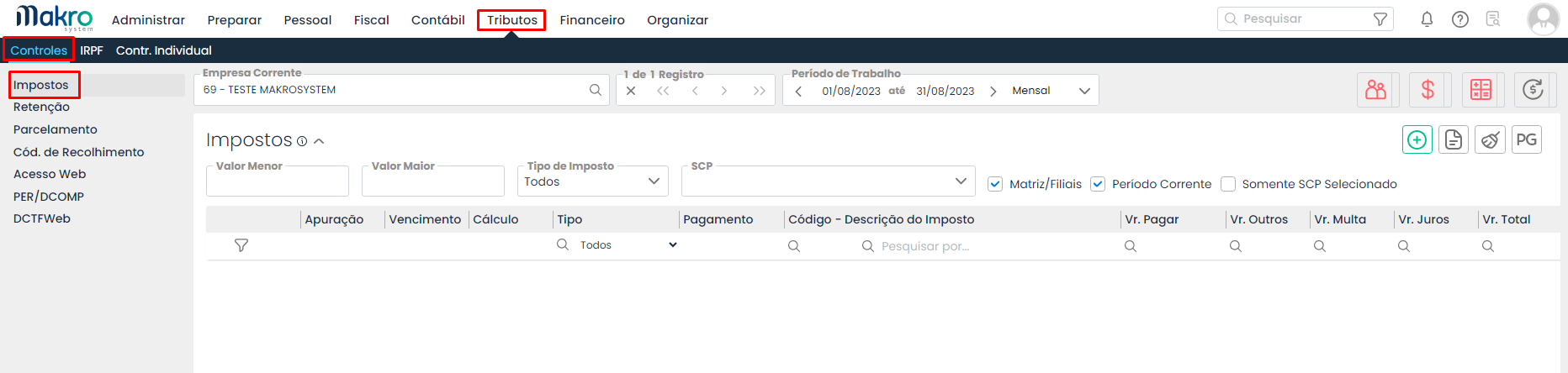The height and width of the screenshot is (373, 1568).
Task: Click the red dollar sign icon button
Action: pyautogui.click(x=1428, y=90)
